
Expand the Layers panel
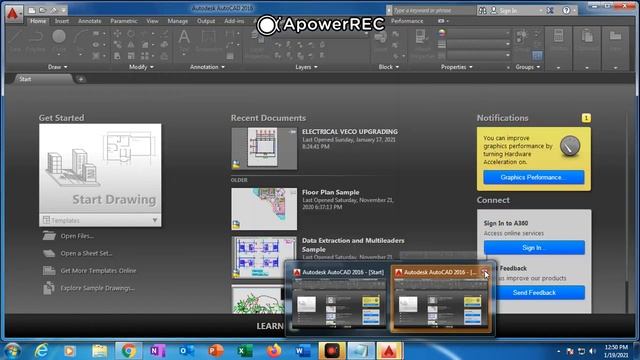307,67
